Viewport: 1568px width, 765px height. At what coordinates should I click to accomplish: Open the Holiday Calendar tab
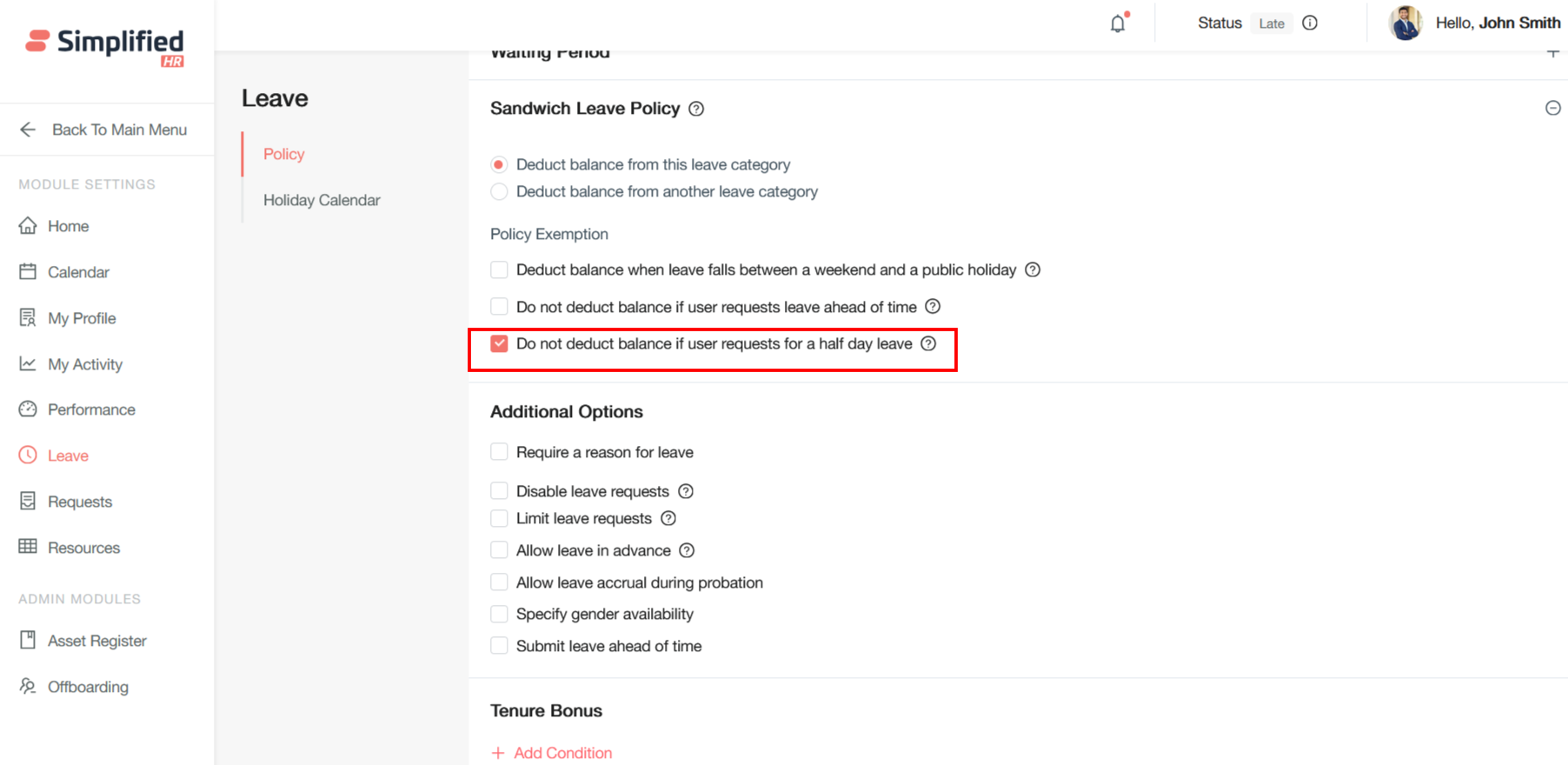coord(322,200)
